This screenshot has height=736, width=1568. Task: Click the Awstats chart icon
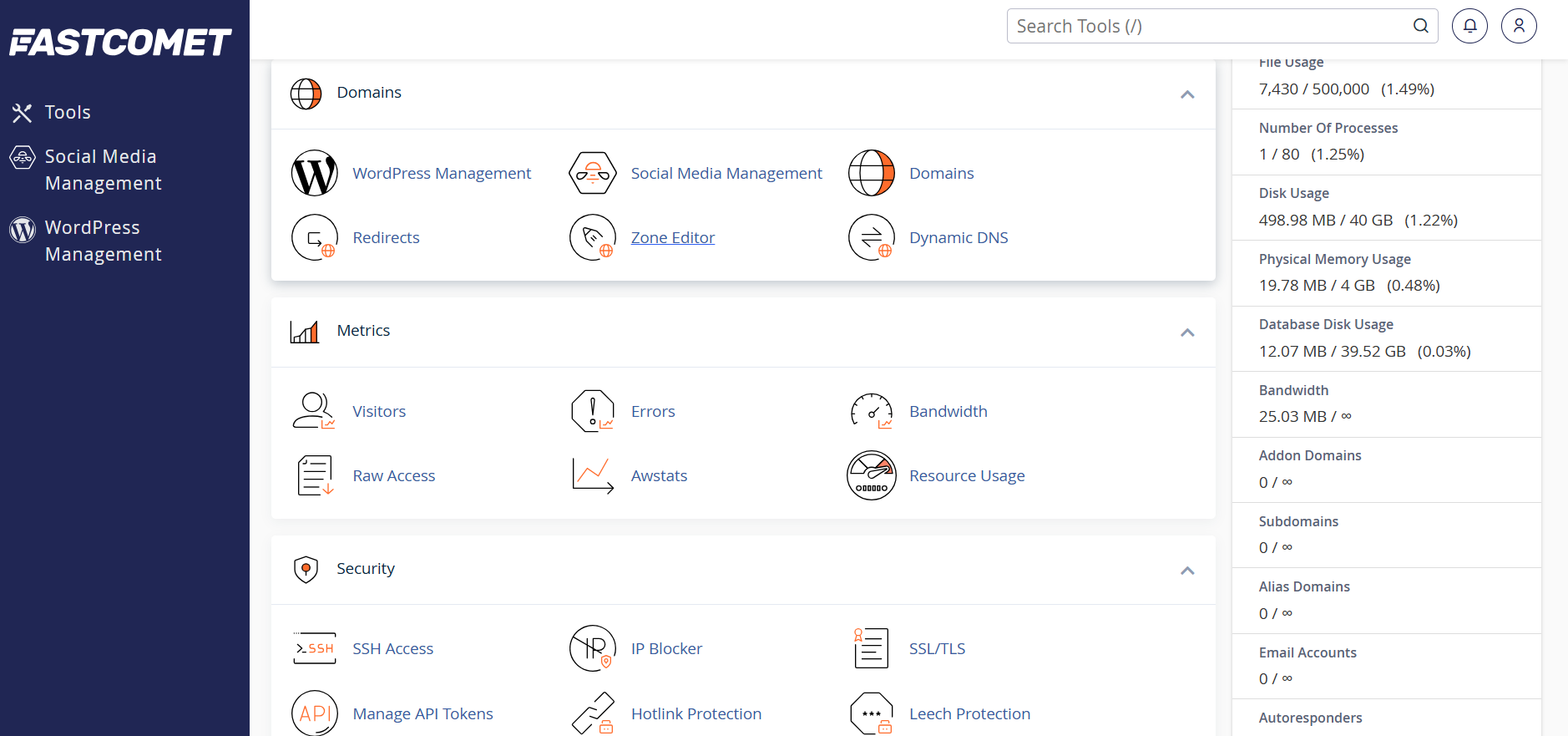(x=593, y=475)
